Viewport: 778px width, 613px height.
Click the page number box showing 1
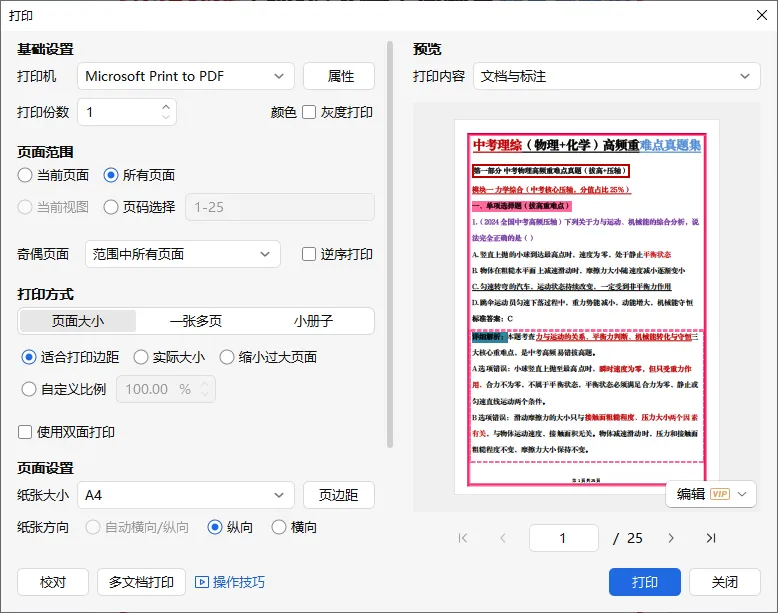564,538
